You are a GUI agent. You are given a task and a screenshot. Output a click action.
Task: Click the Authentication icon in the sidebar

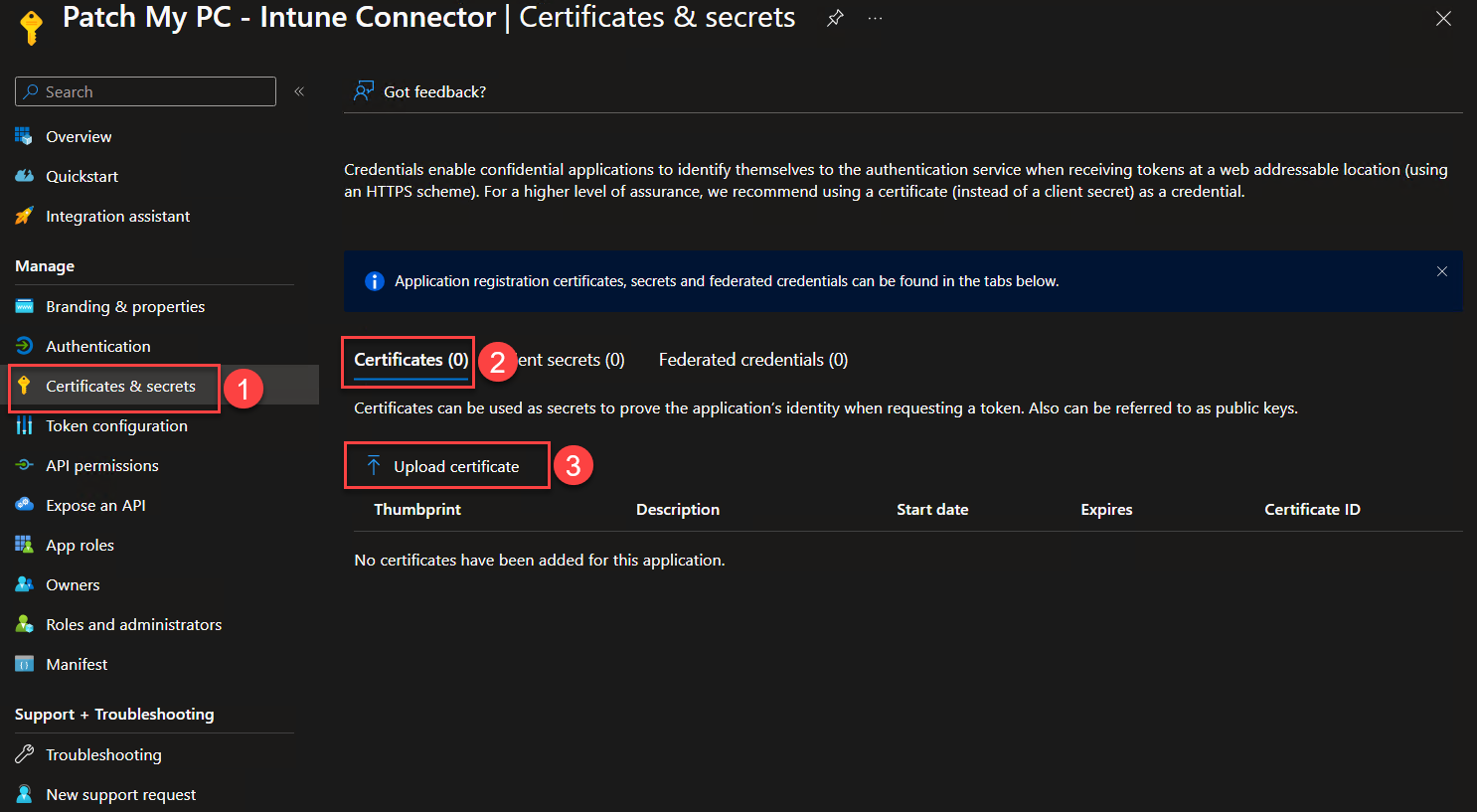tap(25, 346)
